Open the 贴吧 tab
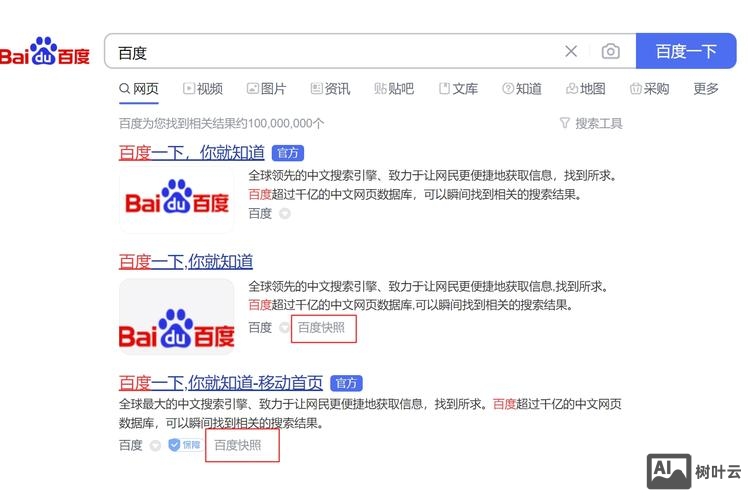 [394, 89]
